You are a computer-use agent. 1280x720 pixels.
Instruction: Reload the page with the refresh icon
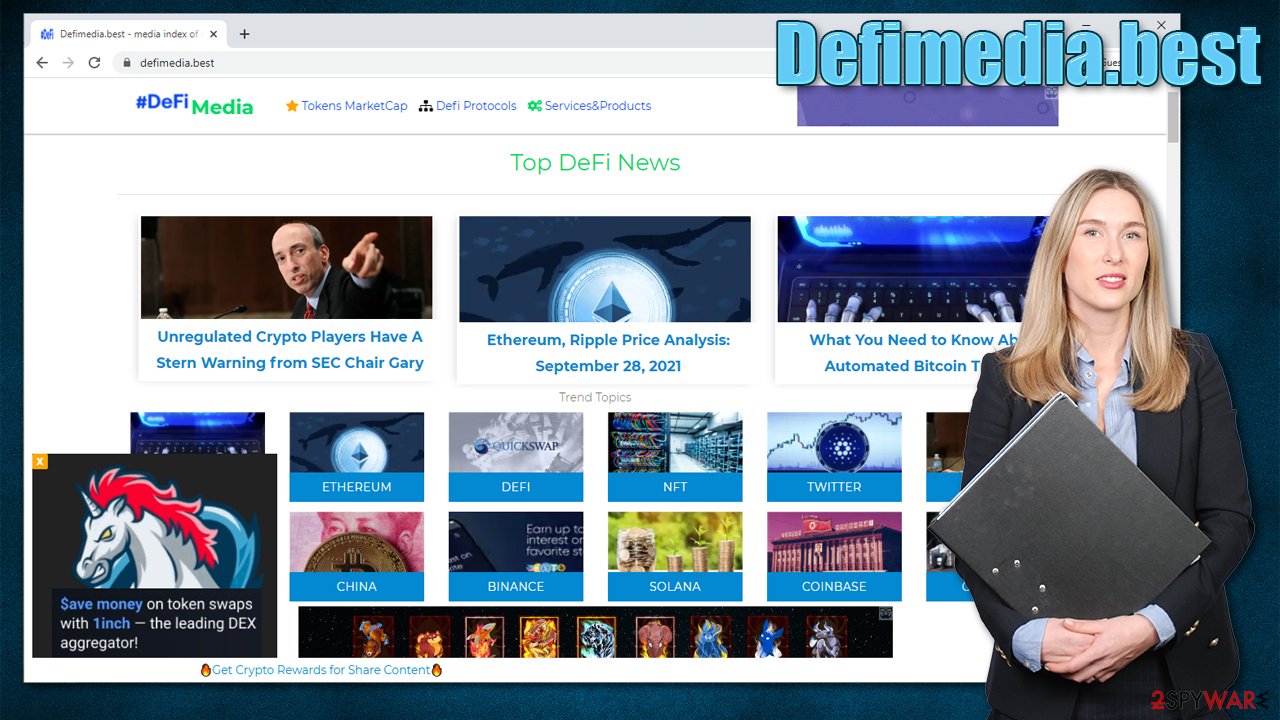tap(94, 62)
